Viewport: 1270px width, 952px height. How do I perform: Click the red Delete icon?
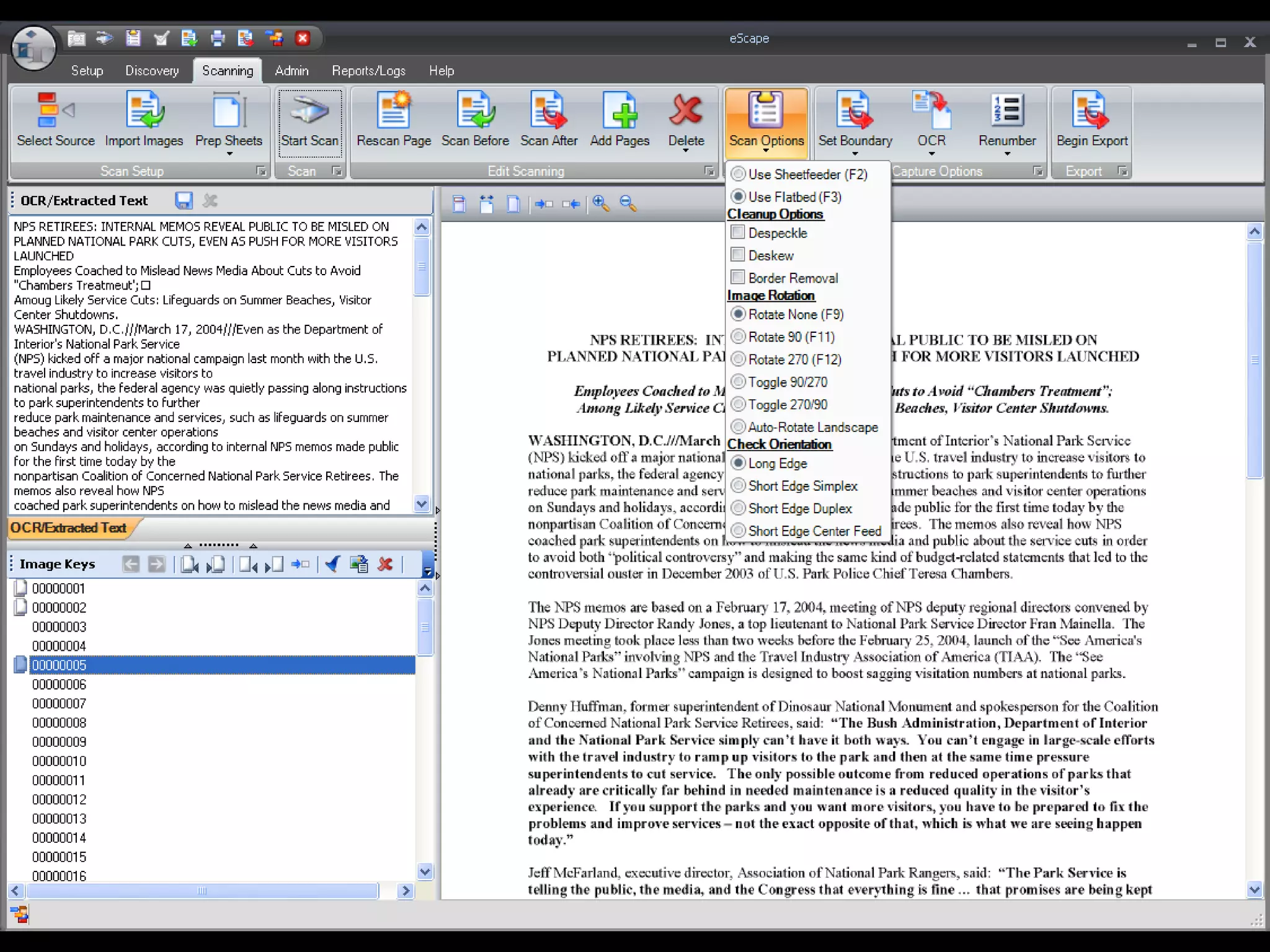coord(686,112)
